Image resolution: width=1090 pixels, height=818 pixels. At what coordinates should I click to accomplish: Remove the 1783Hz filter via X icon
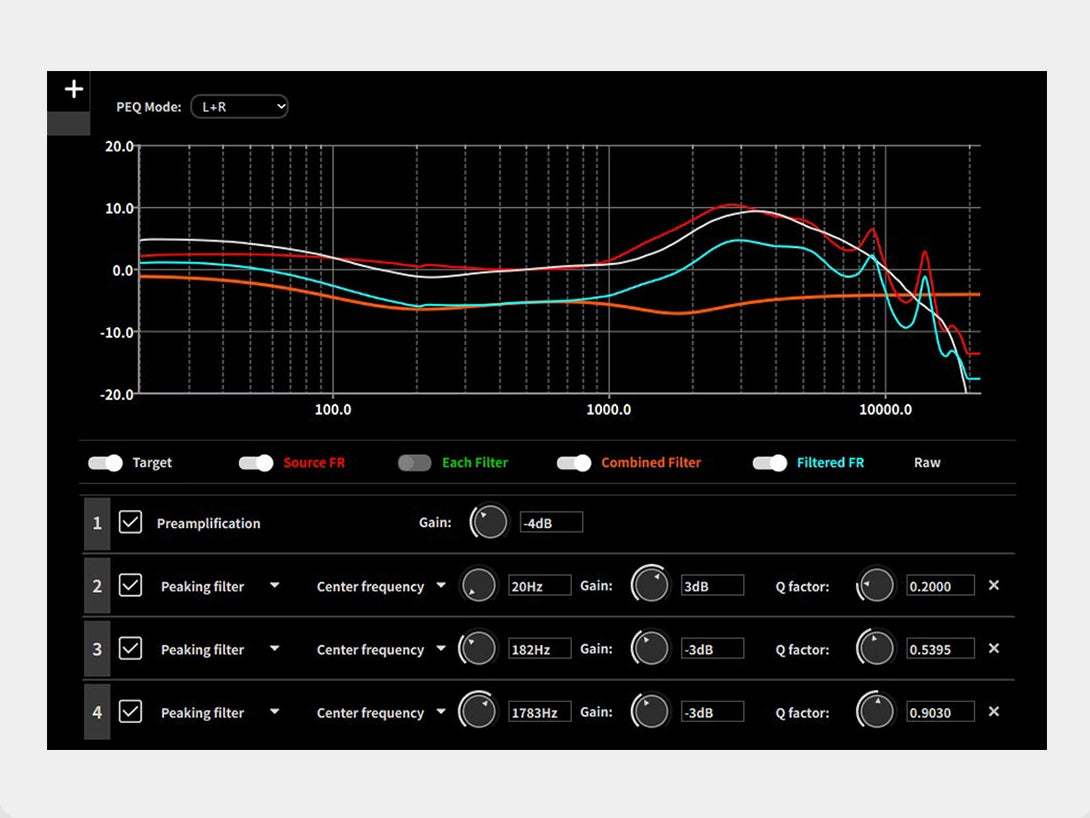point(993,711)
